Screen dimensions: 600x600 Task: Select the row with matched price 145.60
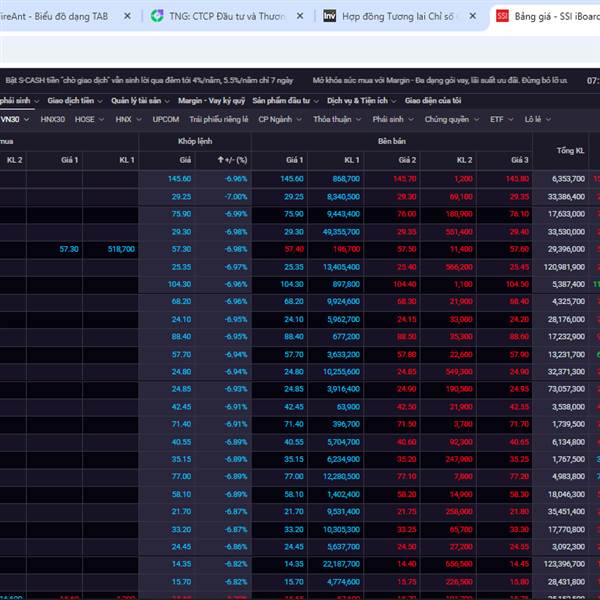click(x=180, y=178)
